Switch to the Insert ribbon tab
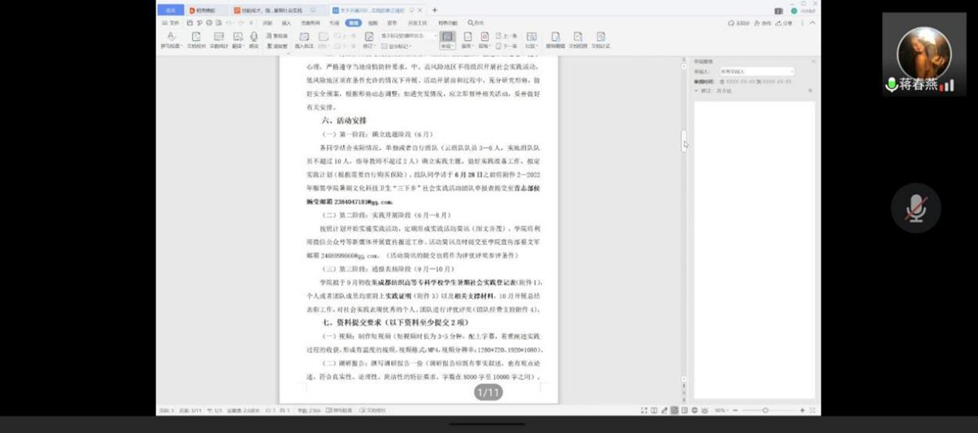 [x=286, y=22]
